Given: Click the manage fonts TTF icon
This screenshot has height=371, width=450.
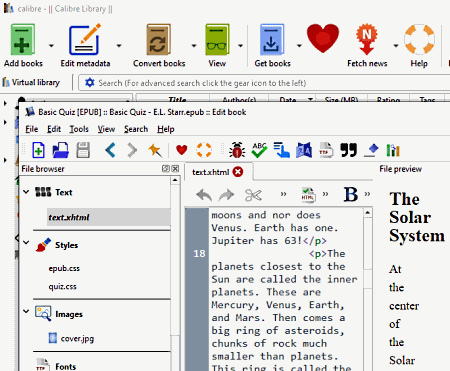Looking at the screenshot, I should 326,150.
